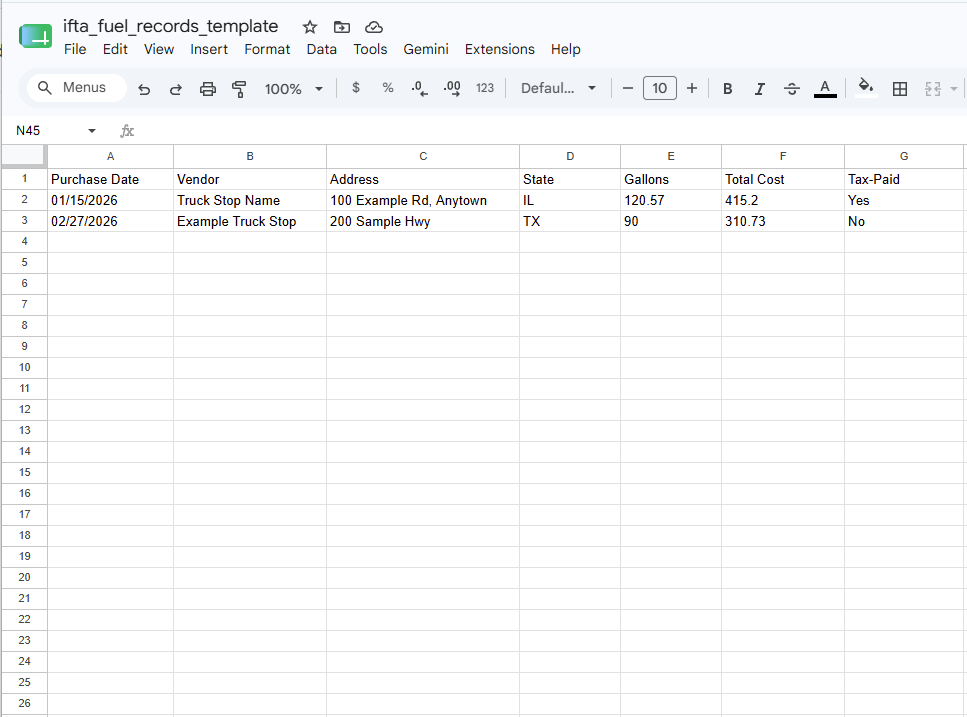967x717 pixels.
Task: Open the 100% zoom dropdown
Action: point(293,89)
